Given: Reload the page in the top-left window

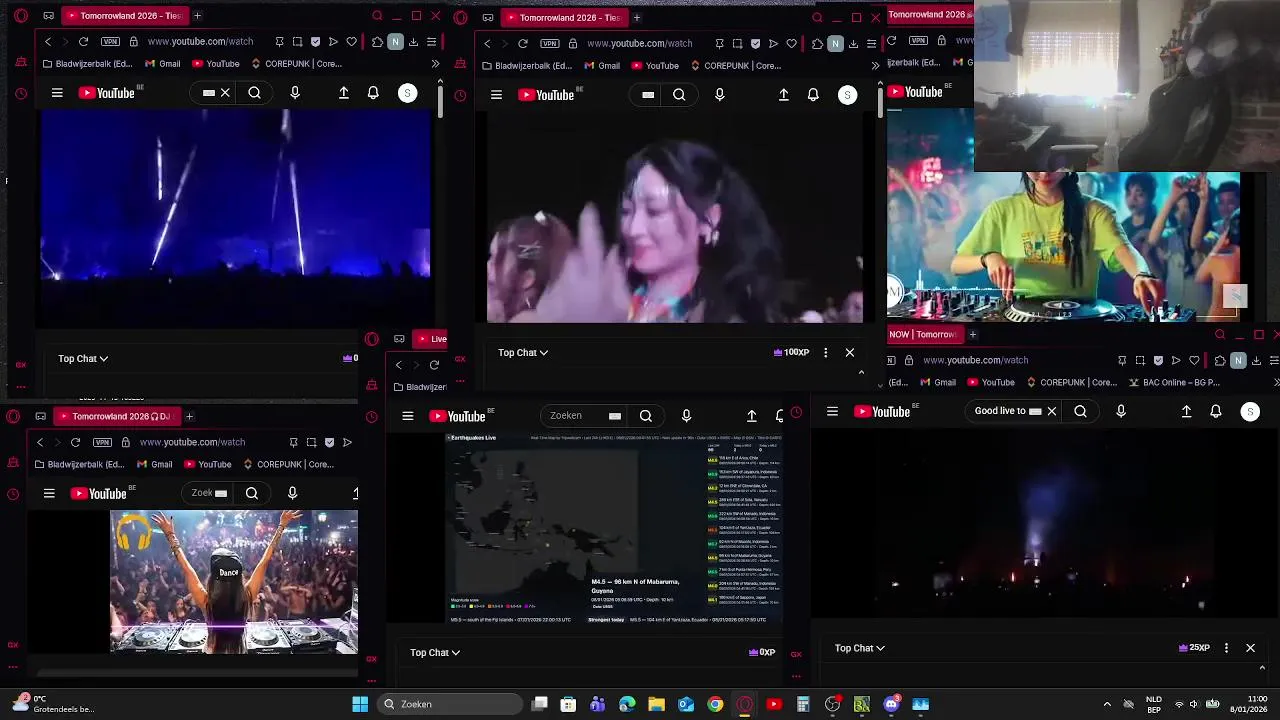Looking at the screenshot, I should 84,42.
